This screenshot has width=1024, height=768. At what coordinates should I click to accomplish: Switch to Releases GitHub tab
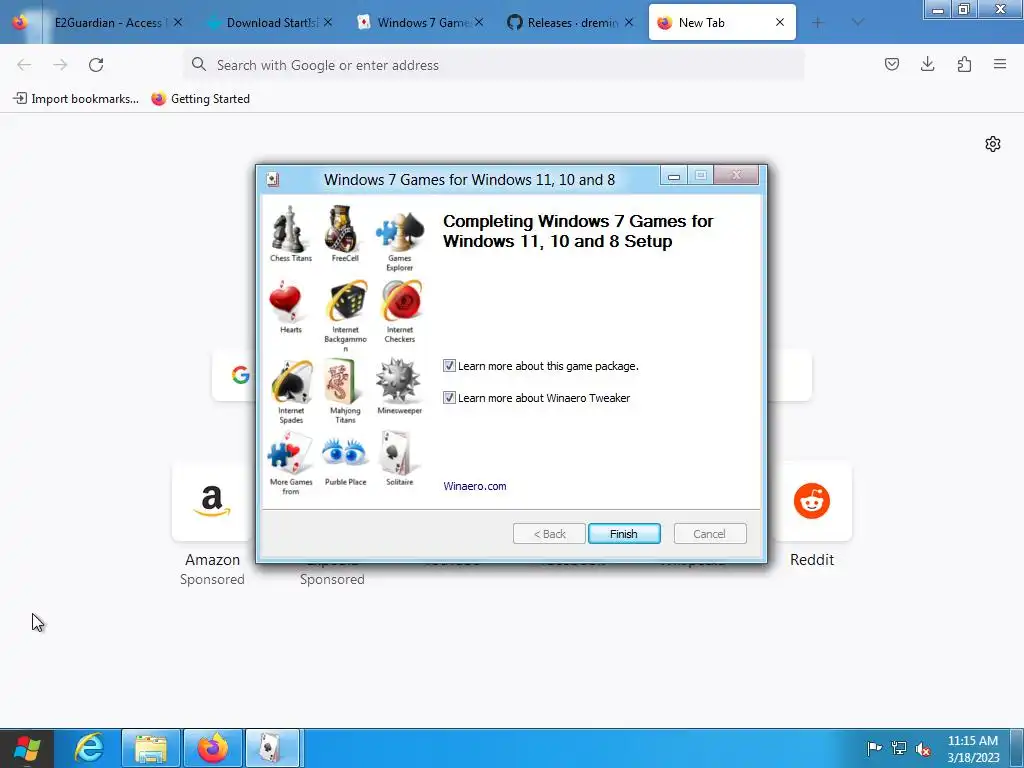point(570,23)
